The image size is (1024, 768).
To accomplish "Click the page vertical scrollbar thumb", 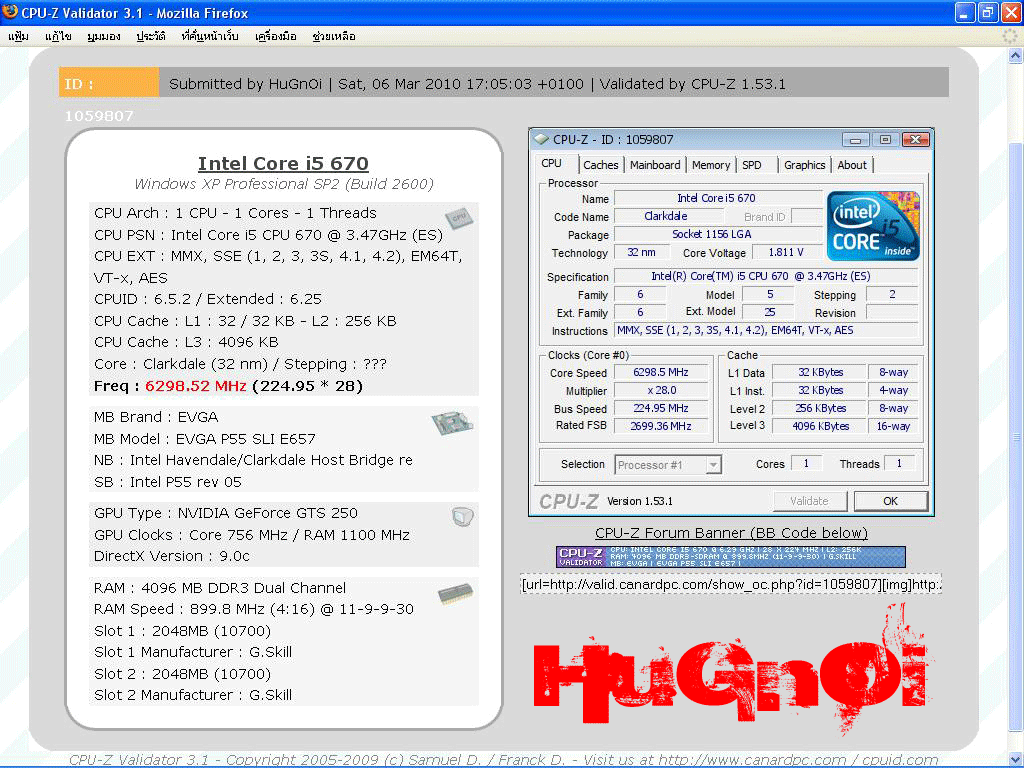I will pos(1016,437).
